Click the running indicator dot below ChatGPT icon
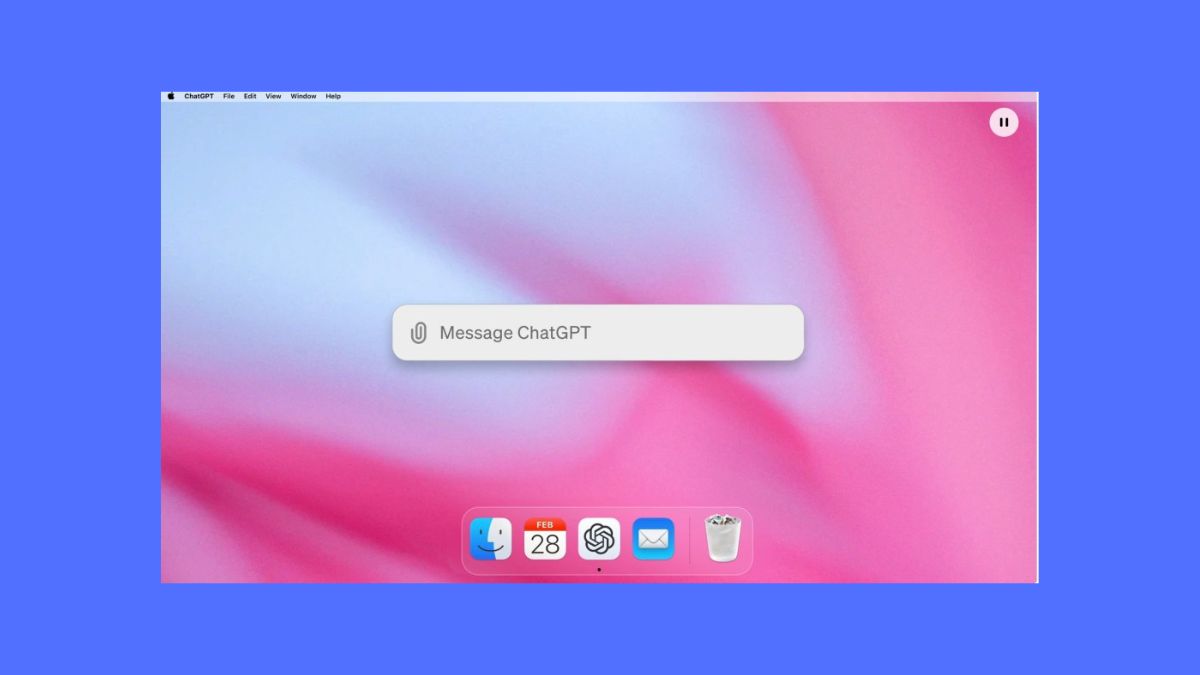 [599, 570]
